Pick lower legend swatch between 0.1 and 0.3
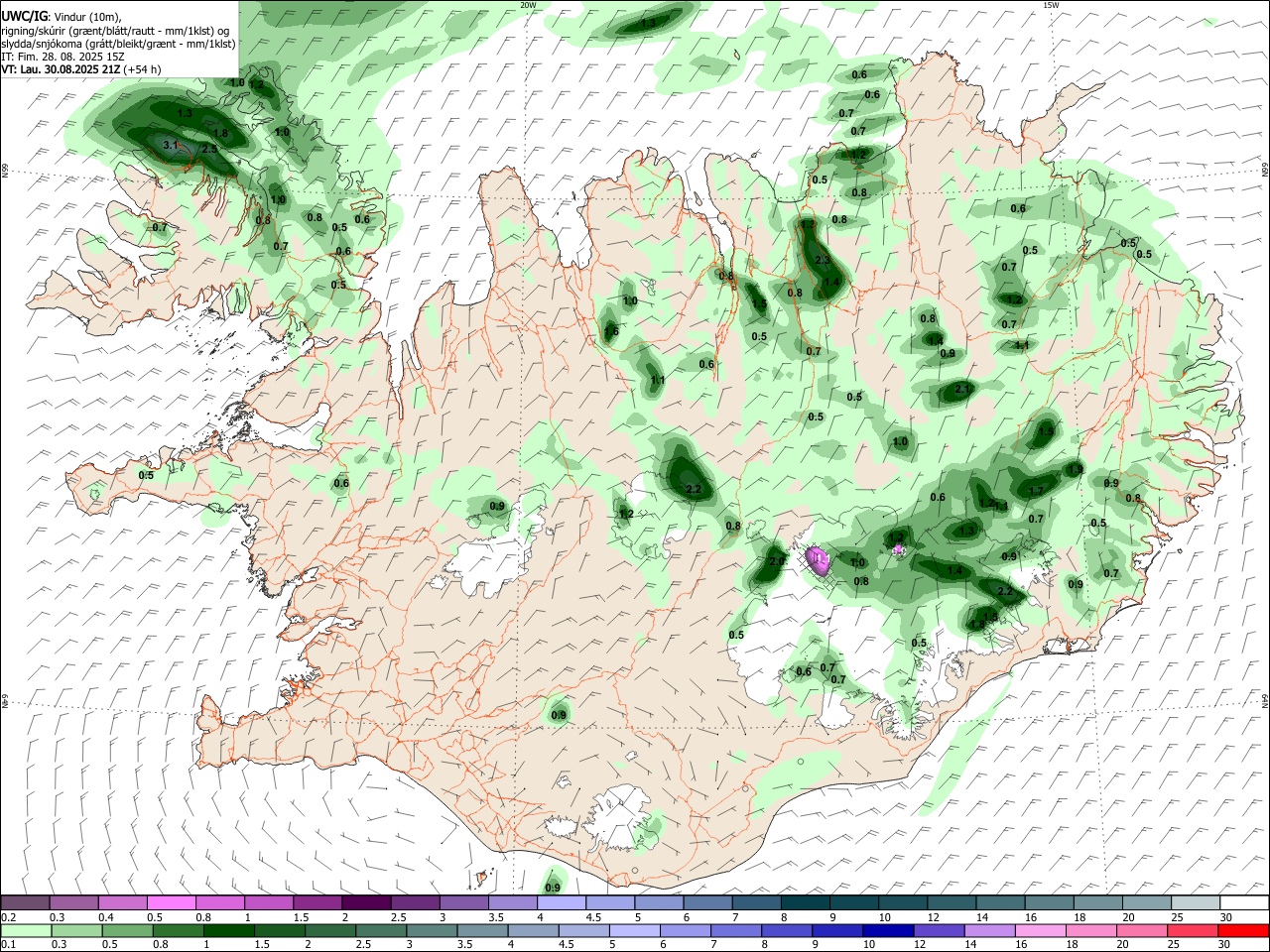Screen dimensions: 1270x952 click(x=25, y=930)
